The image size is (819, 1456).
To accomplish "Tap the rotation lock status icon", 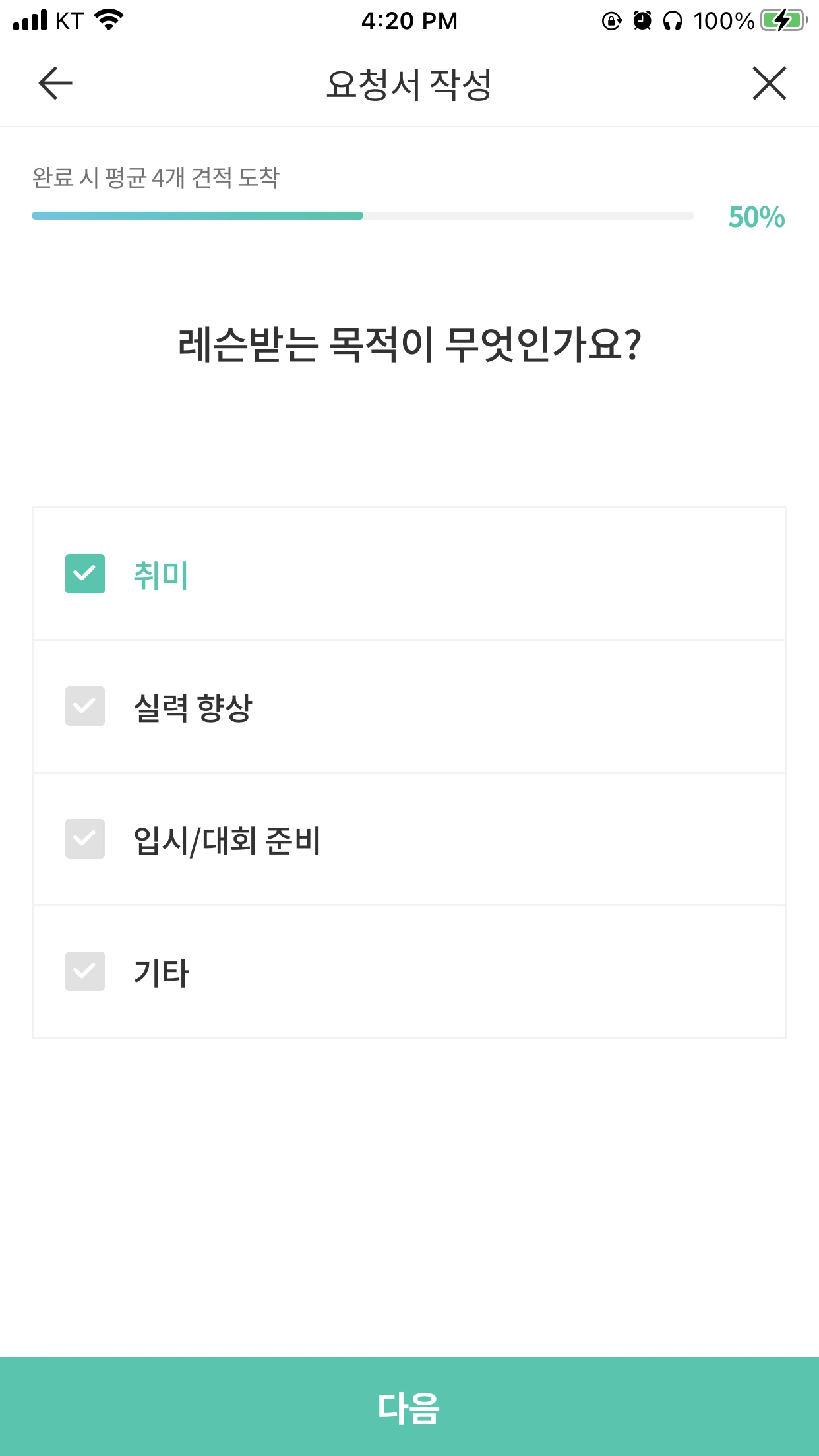I will [x=612, y=21].
